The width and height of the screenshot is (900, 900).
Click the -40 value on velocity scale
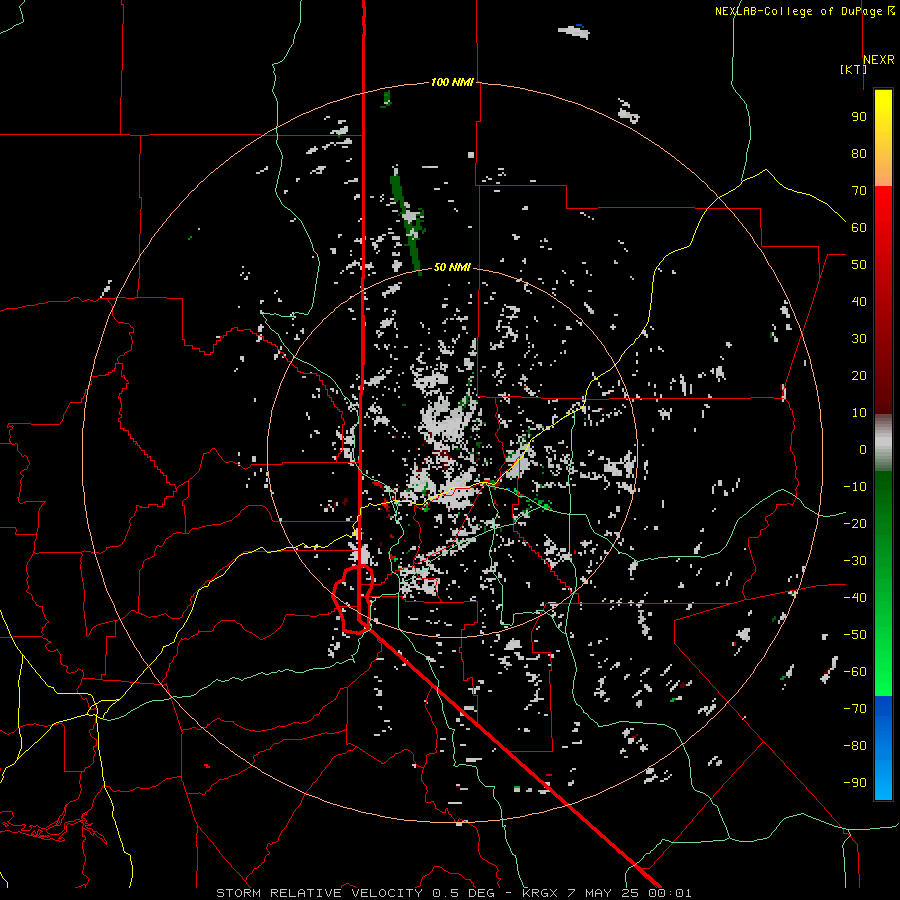click(855, 598)
